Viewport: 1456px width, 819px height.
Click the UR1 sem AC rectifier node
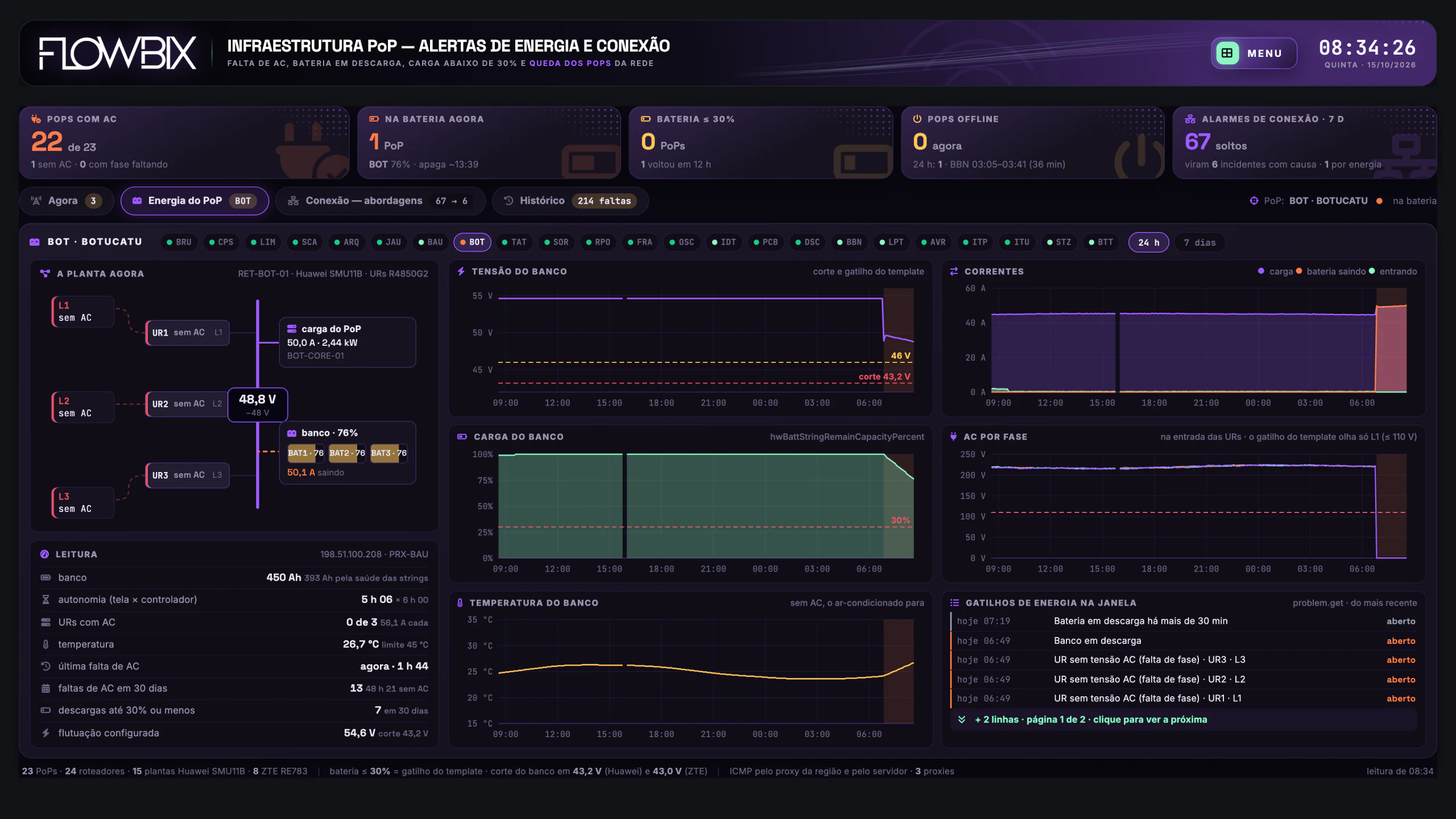(x=188, y=333)
